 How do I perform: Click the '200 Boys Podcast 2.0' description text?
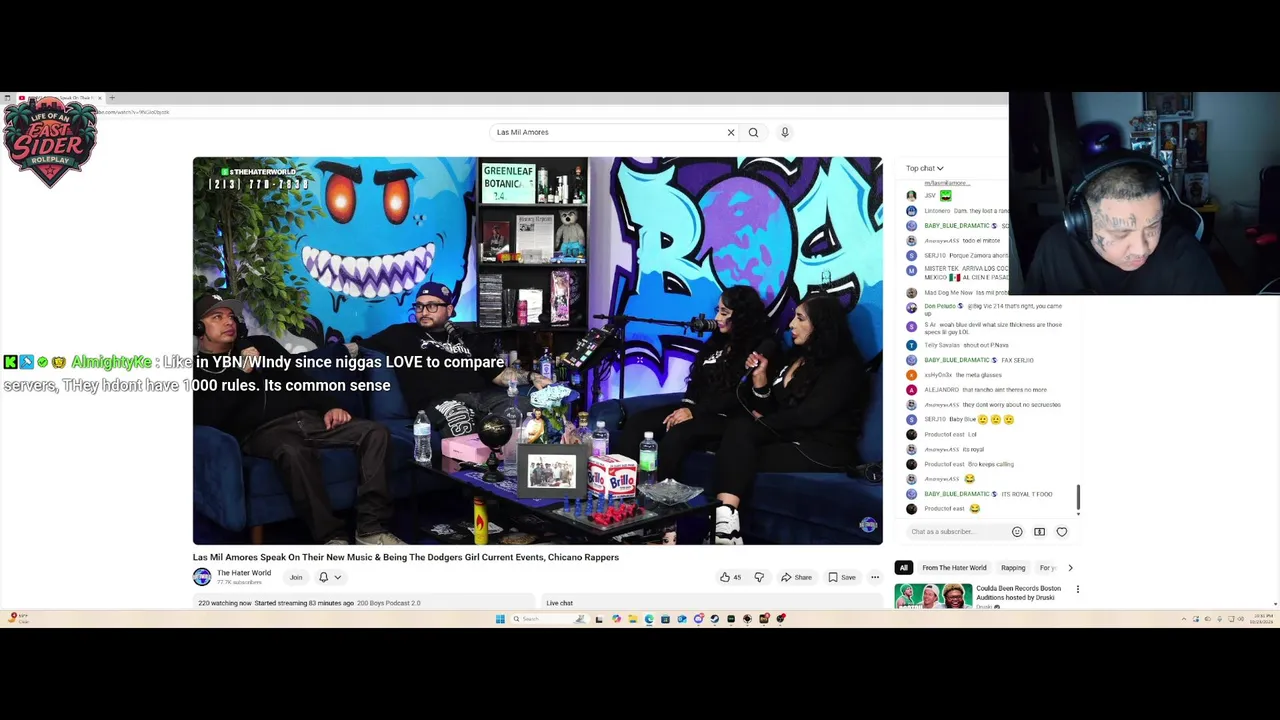pyautogui.click(x=389, y=603)
